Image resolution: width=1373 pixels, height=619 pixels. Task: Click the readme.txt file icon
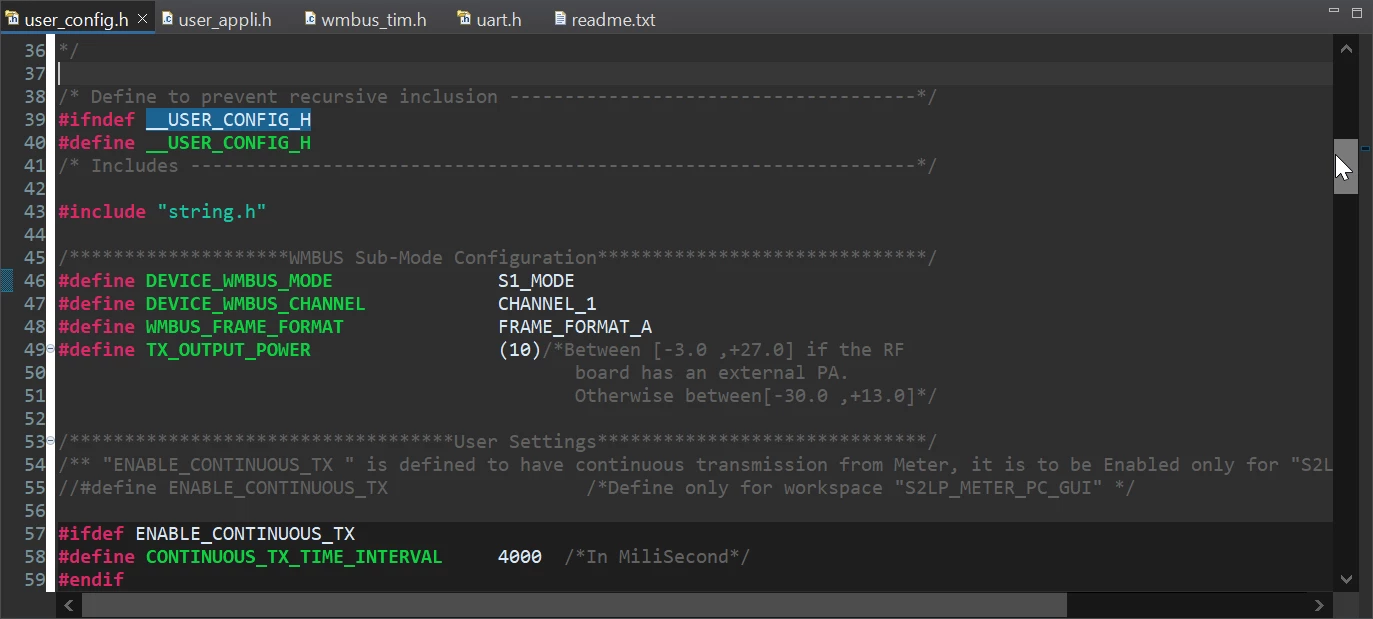pos(560,19)
